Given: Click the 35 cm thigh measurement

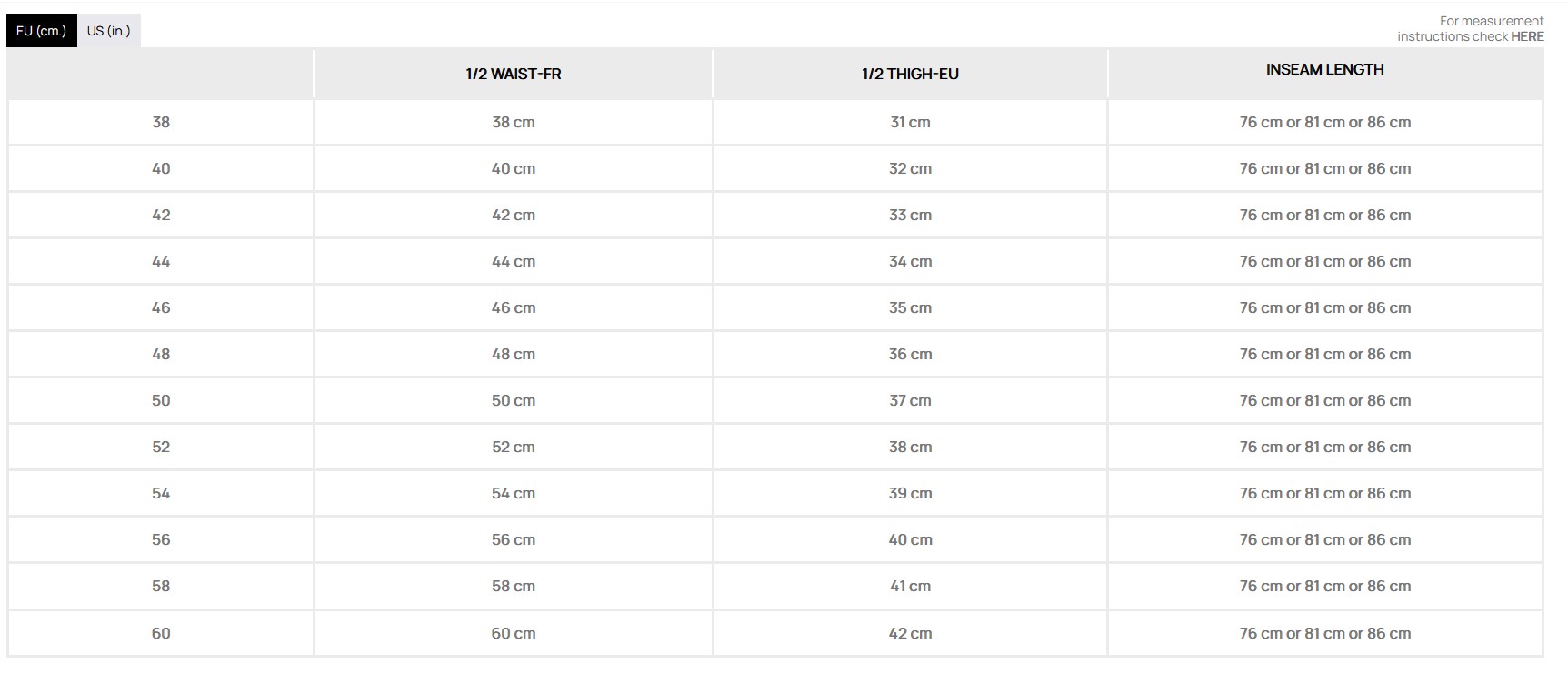Looking at the screenshot, I should coord(910,308).
